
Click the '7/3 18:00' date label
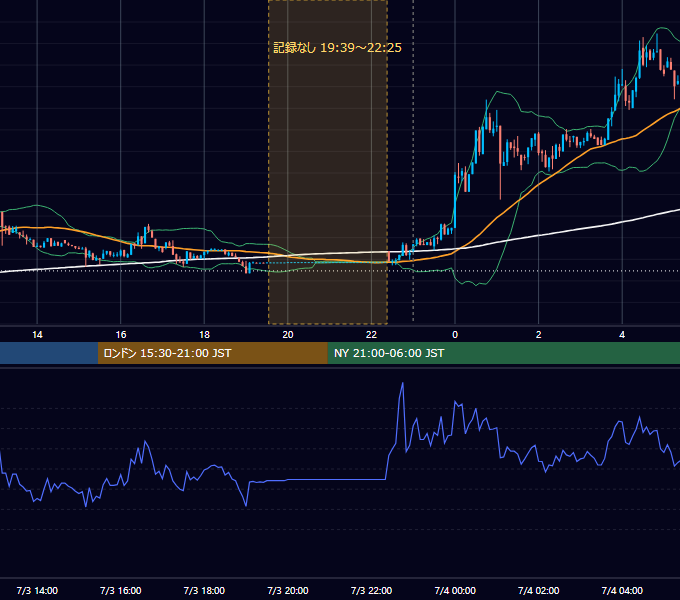pos(204,590)
